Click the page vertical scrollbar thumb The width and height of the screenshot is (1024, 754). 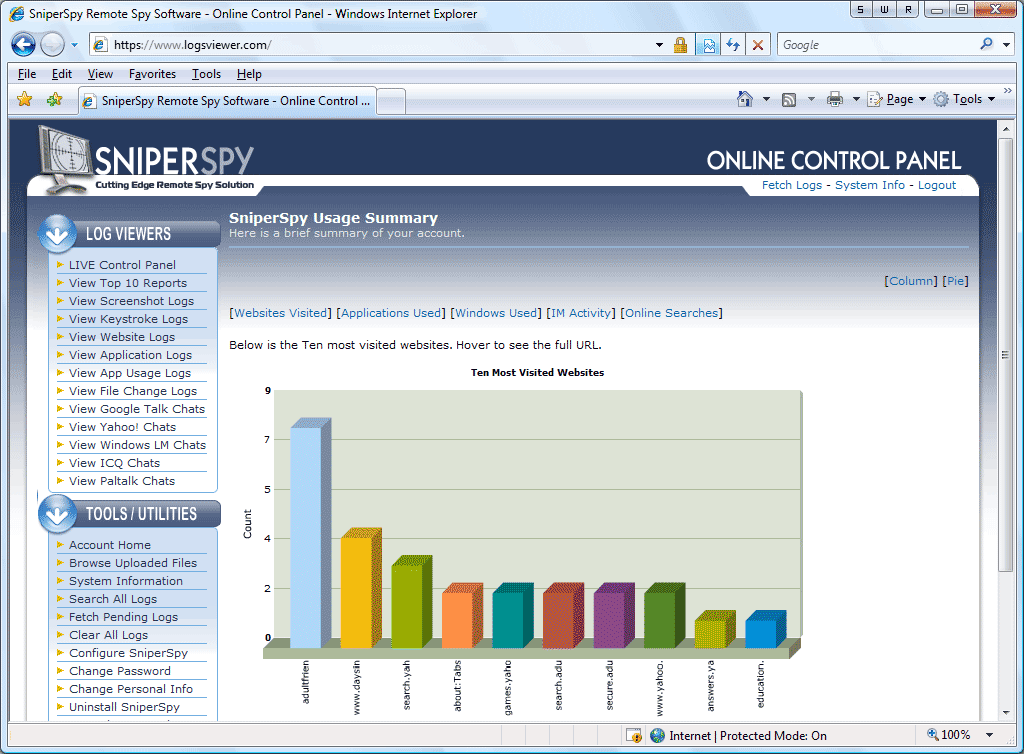[1006, 354]
